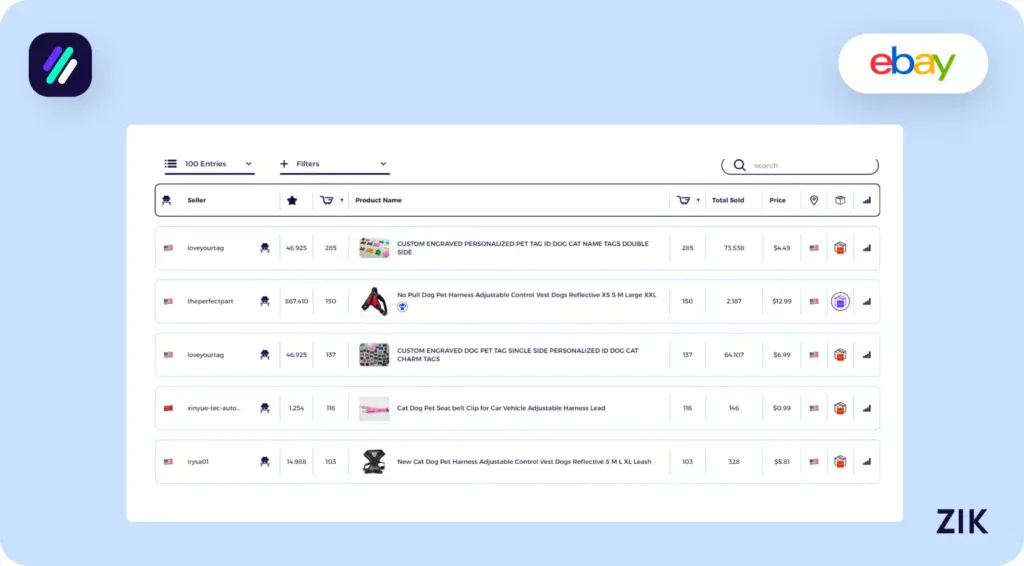This screenshot has height=566, width=1024.
Task: Open the New Cat Dog Pet Harness thumbnail
Action: pos(374,462)
